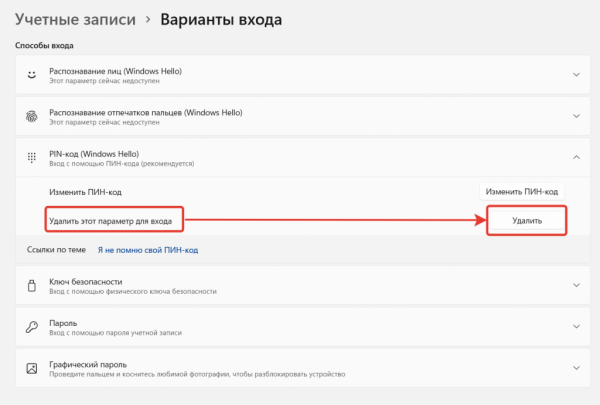
Task: Click the 'PIN-код (Windows Hello)' title text
Action: coord(94,154)
